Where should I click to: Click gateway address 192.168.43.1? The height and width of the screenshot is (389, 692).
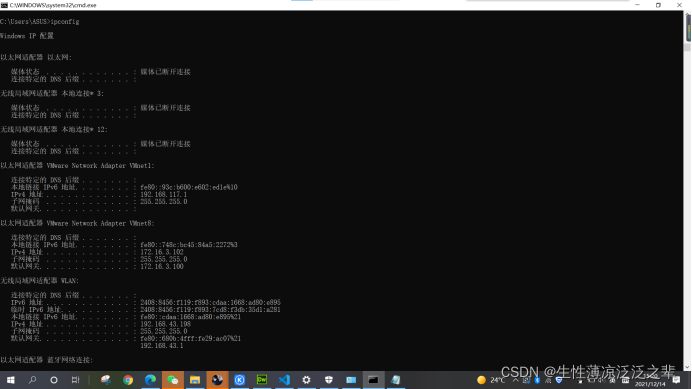coord(162,345)
